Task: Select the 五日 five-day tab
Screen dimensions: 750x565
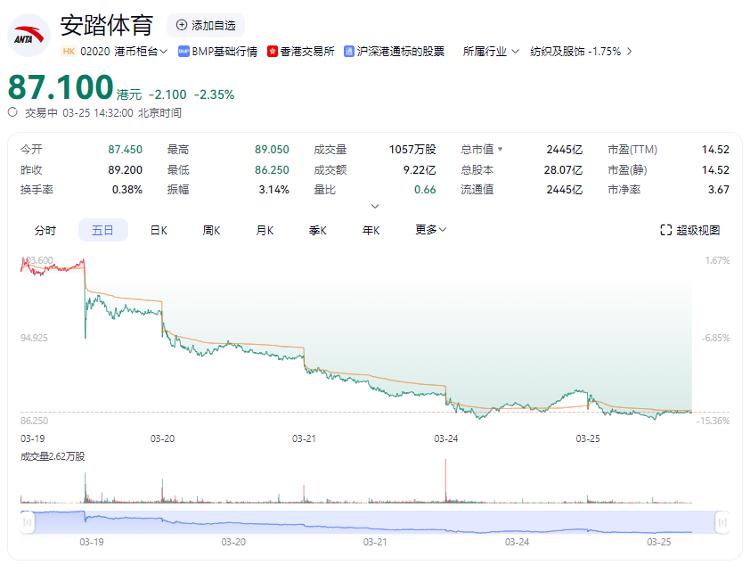Action: point(103,230)
